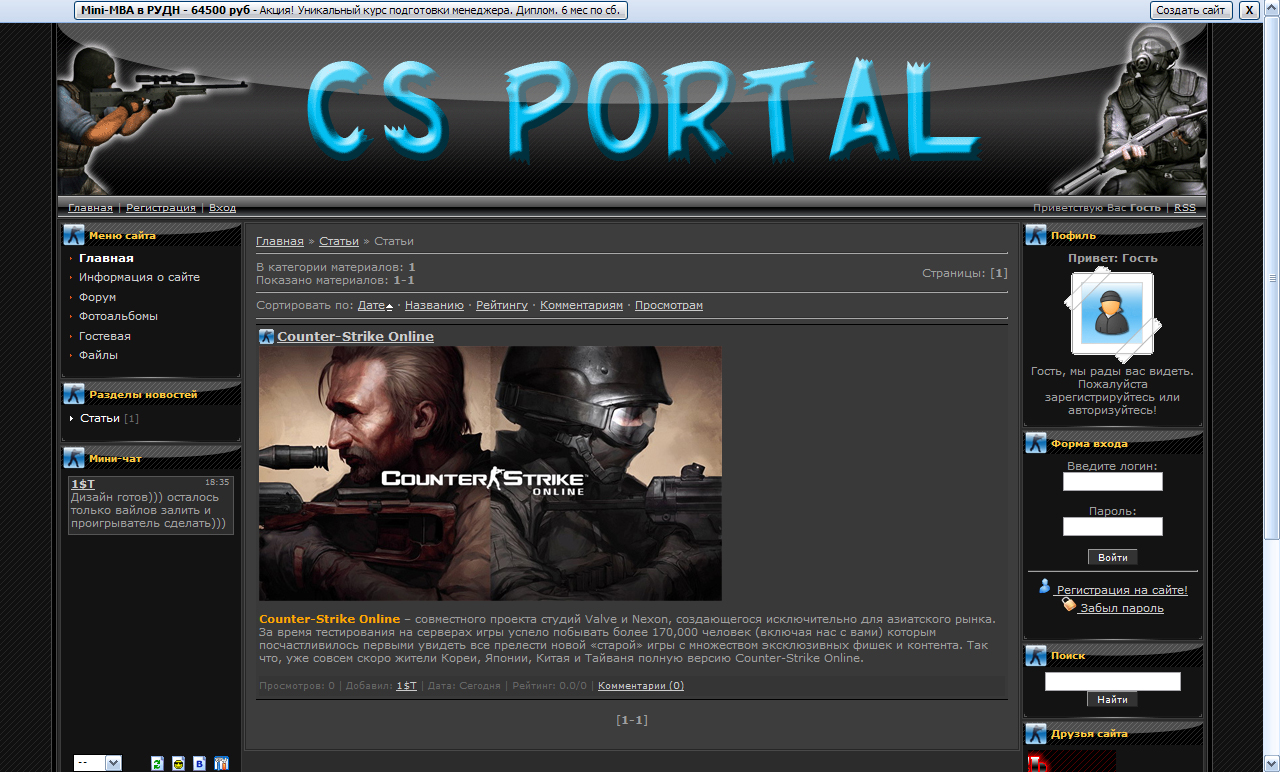Click the Counter-Strike Online article image
Screen dimensions: 1280x772
490,473
